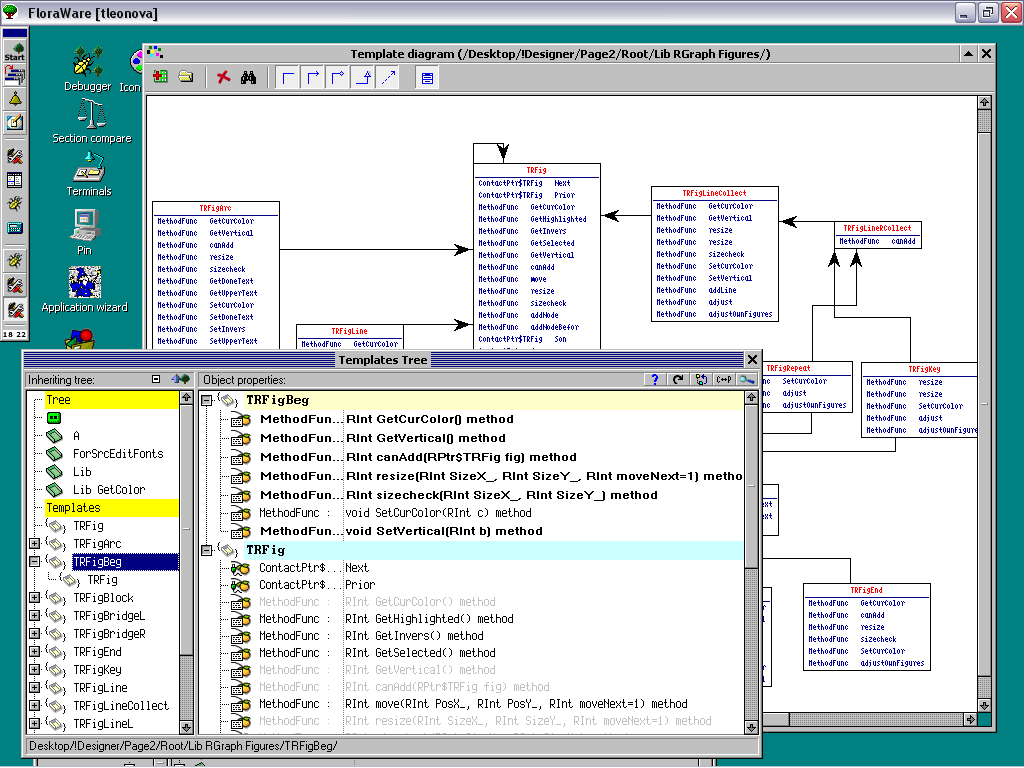Collapse the TRFigBeg node in Inheriting tree
Screen dimensions: 1024x768
(x=35, y=562)
